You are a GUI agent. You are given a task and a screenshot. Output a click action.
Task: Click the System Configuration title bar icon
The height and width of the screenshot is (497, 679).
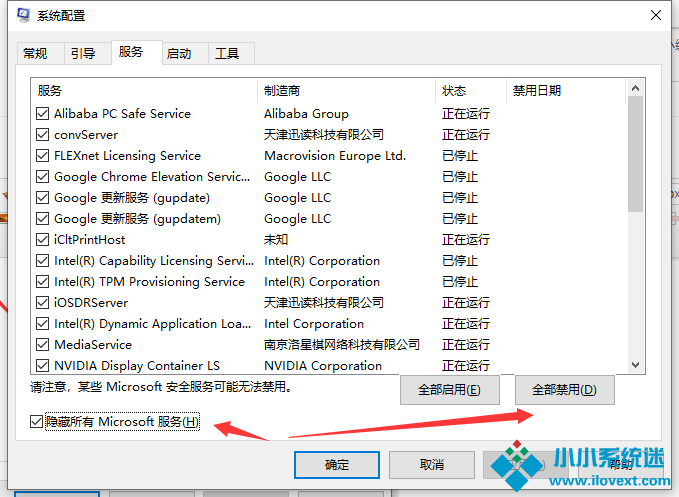[23, 15]
